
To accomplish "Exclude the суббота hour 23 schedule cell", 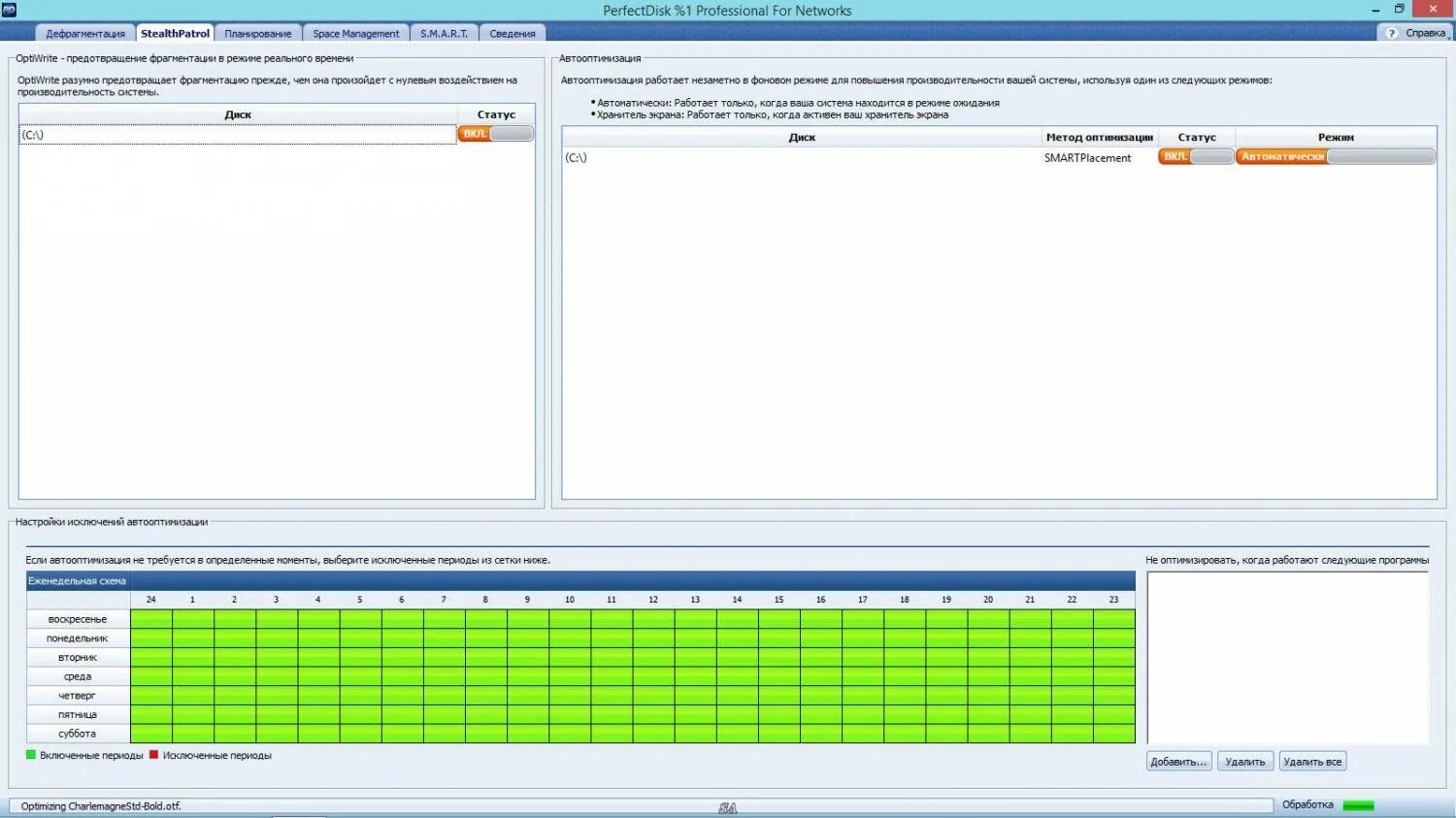I will pos(1113,734).
